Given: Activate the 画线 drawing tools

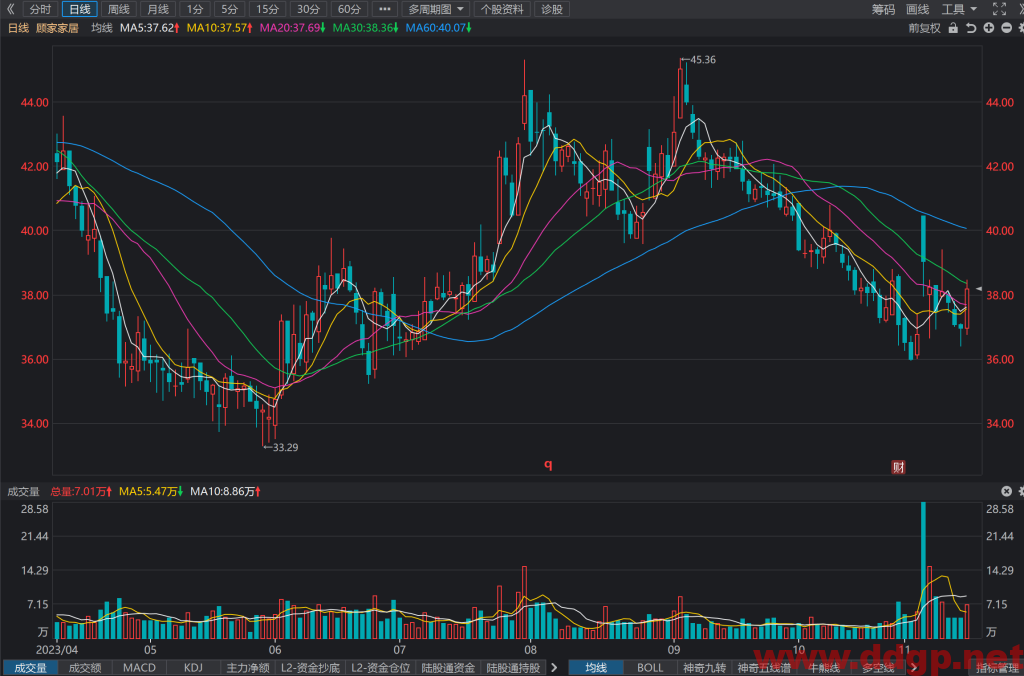Looking at the screenshot, I should (x=918, y=9).
